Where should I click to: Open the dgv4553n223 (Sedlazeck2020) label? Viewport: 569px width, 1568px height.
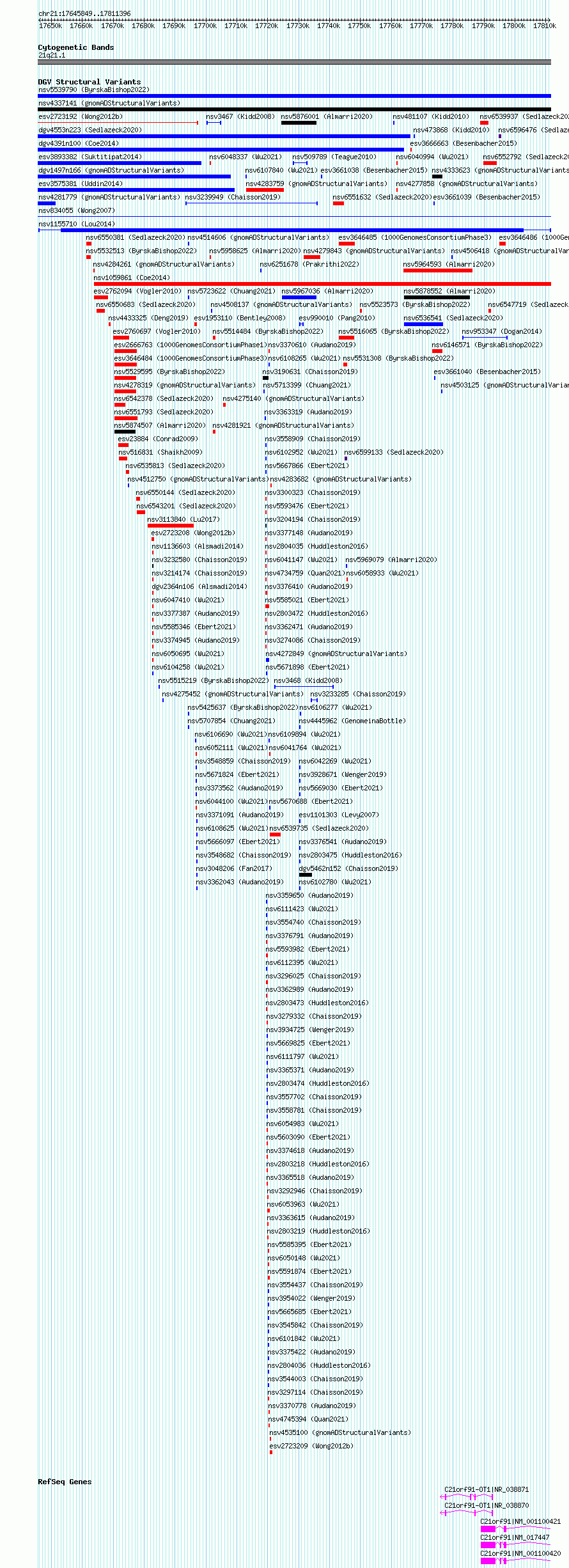click(x=90, y=130)
